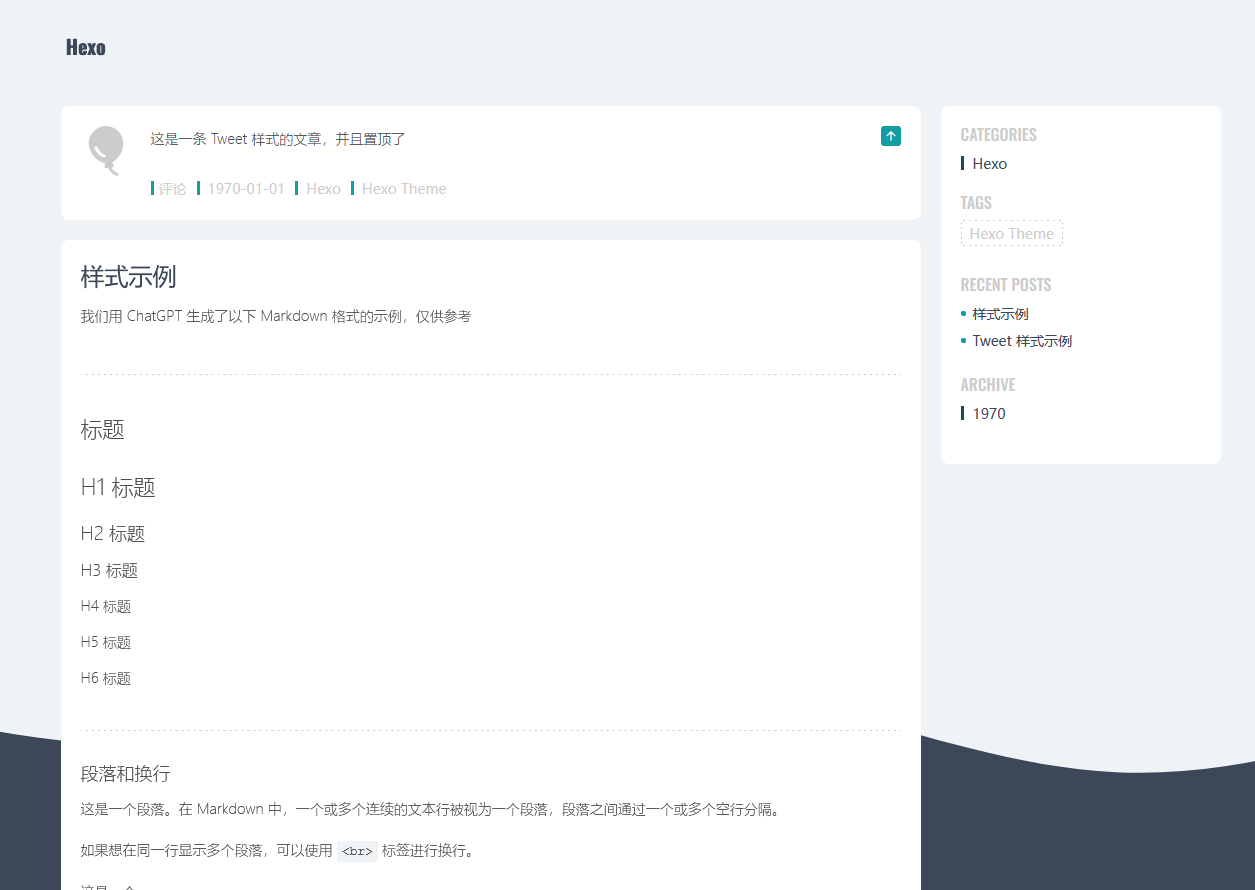Select the Hexo Theme tag on the tweet card
This screenshot has width=1255, height=890.
coord(404,188)
